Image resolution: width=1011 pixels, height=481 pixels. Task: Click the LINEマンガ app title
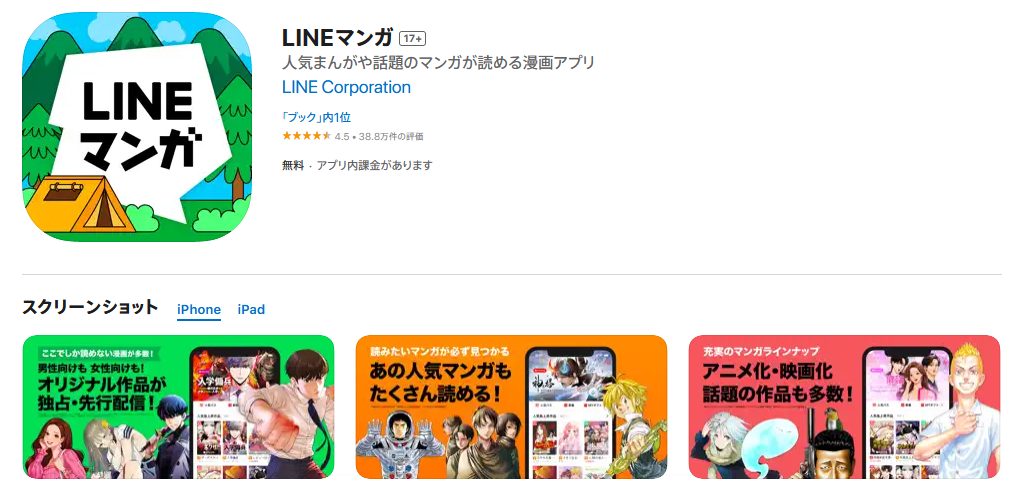[337, 38]
